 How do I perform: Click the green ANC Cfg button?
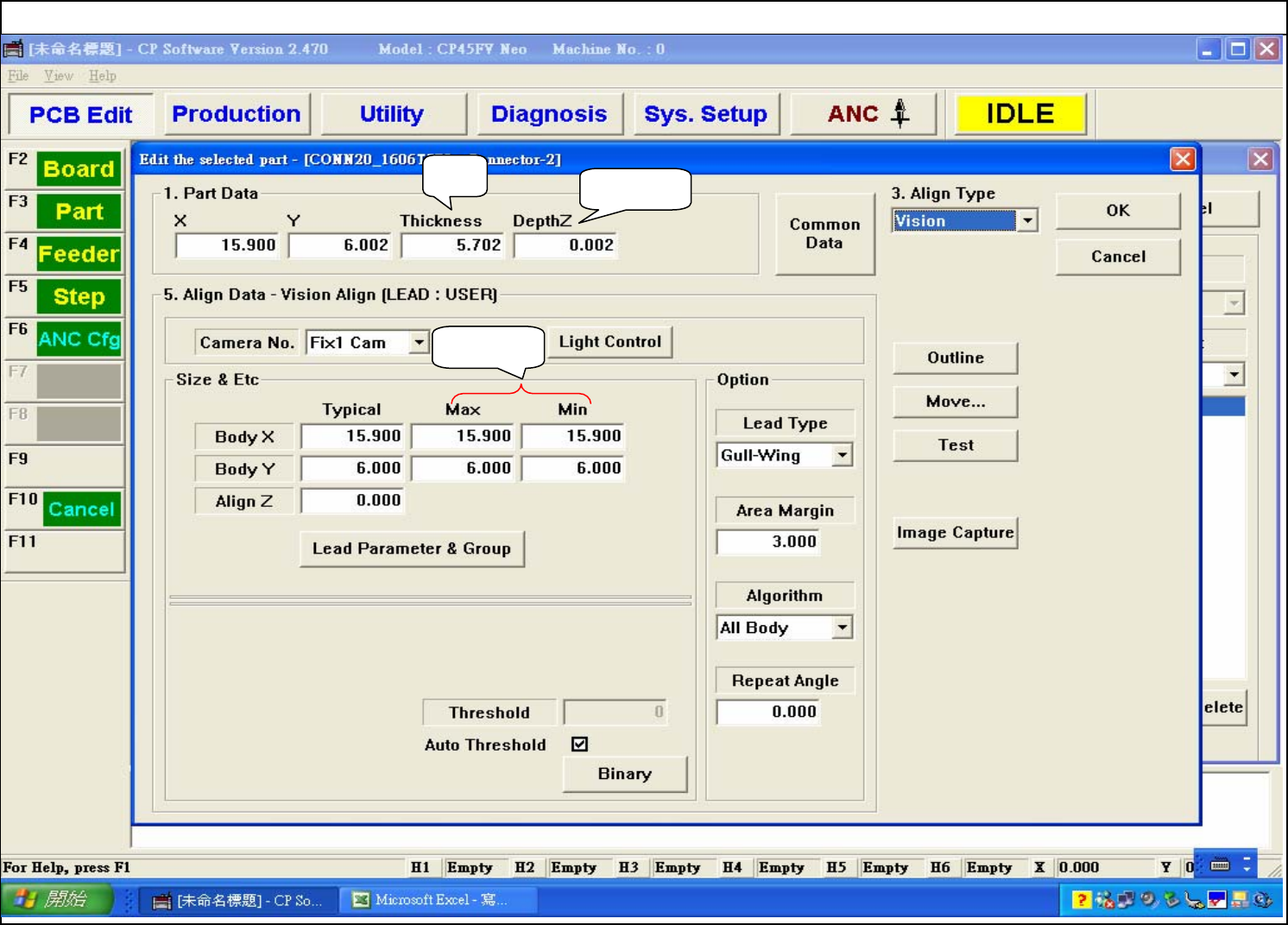(79, 339)
